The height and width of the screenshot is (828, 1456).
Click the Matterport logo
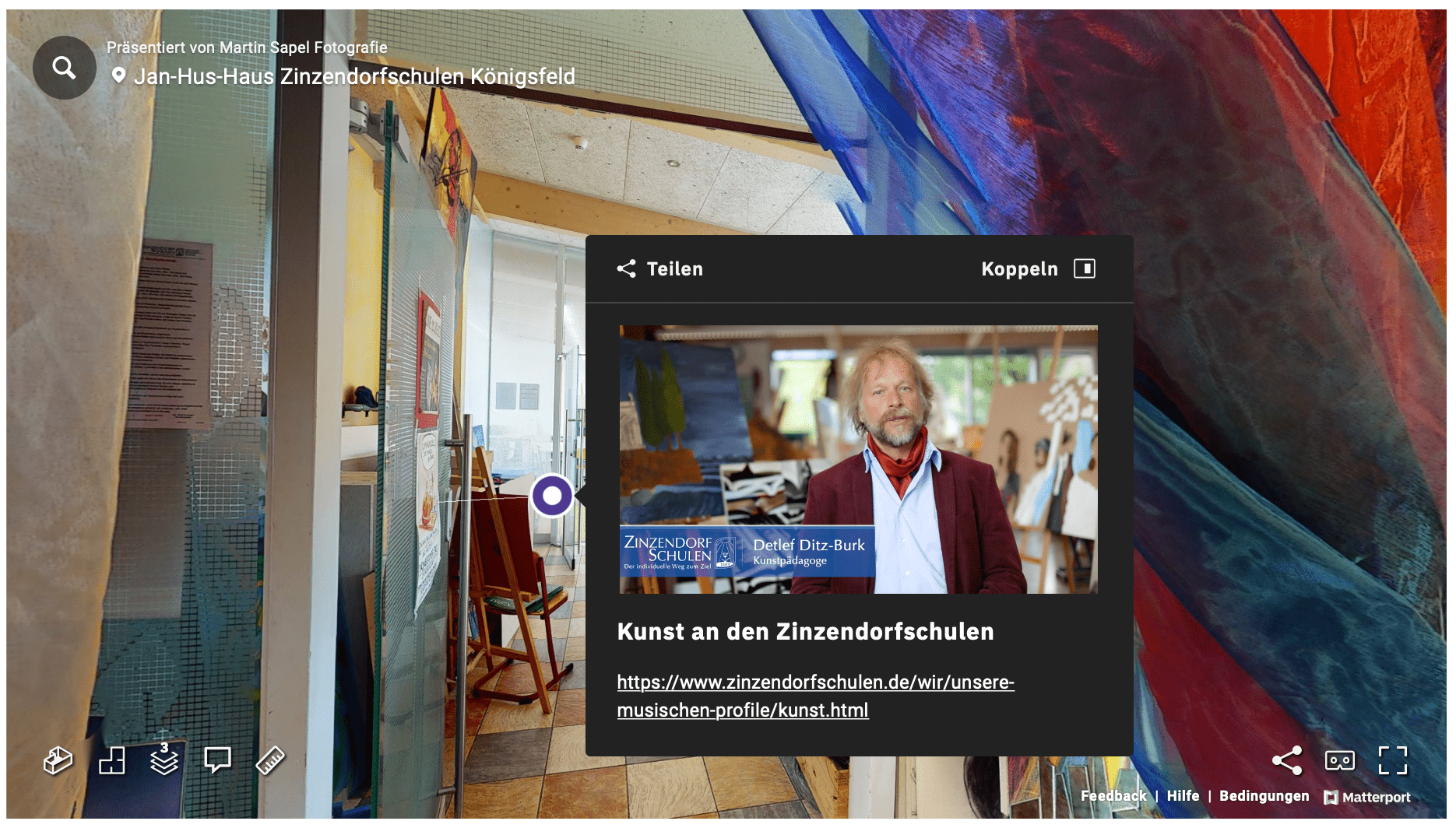tap(1367, 797)
